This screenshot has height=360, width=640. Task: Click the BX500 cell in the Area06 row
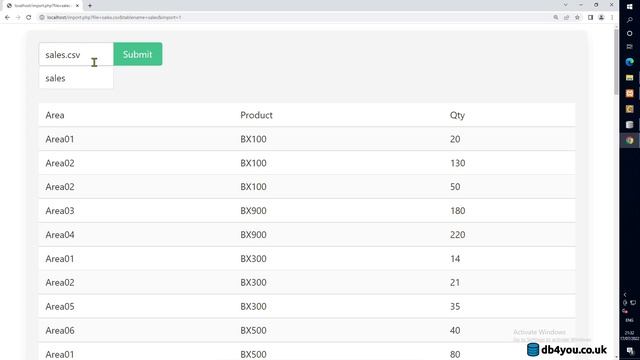click(x=253, y=331)
